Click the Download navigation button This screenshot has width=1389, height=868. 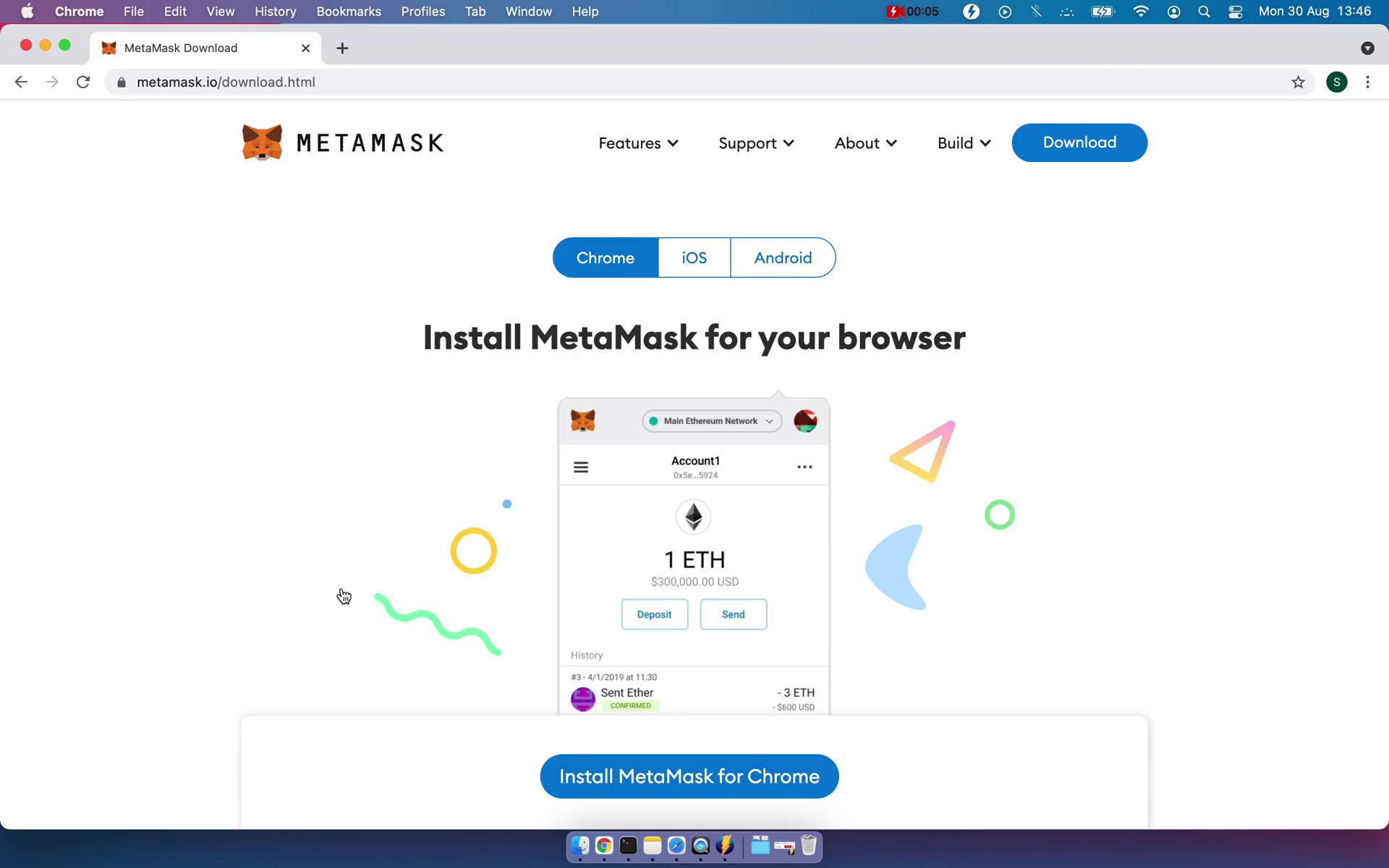pyautogui.click(x=1079, y=142)
